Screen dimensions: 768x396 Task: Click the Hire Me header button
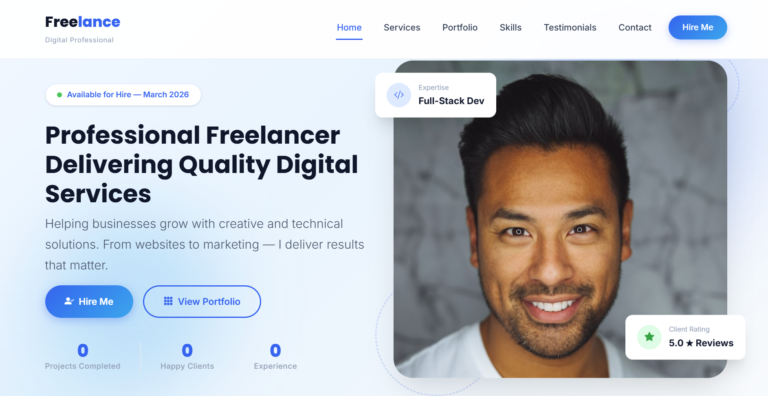tap(697, 27)
